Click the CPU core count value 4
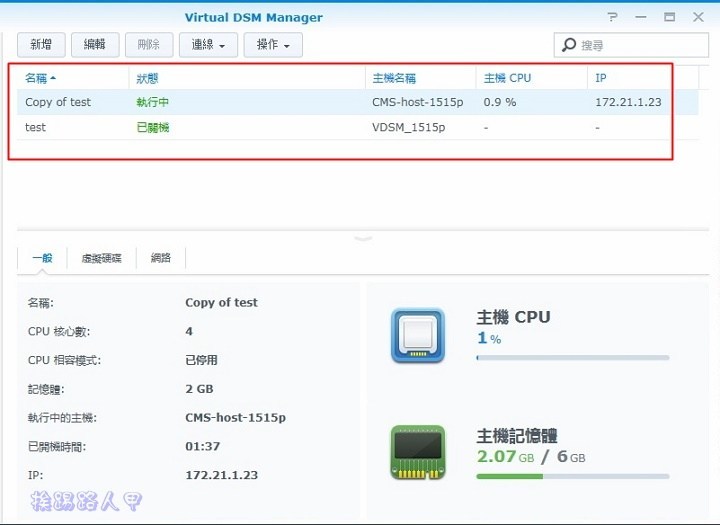This screenshot has height=525, width=720. tap(189, 332)
